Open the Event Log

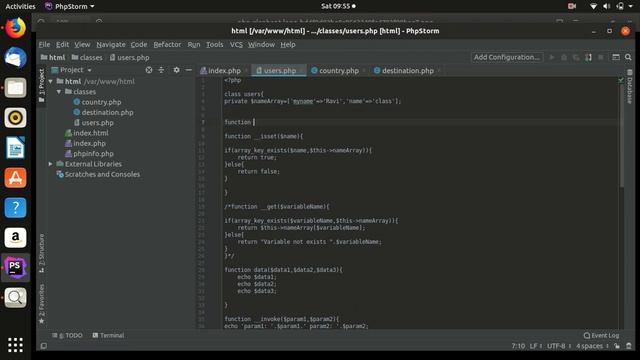click(601, 336)
